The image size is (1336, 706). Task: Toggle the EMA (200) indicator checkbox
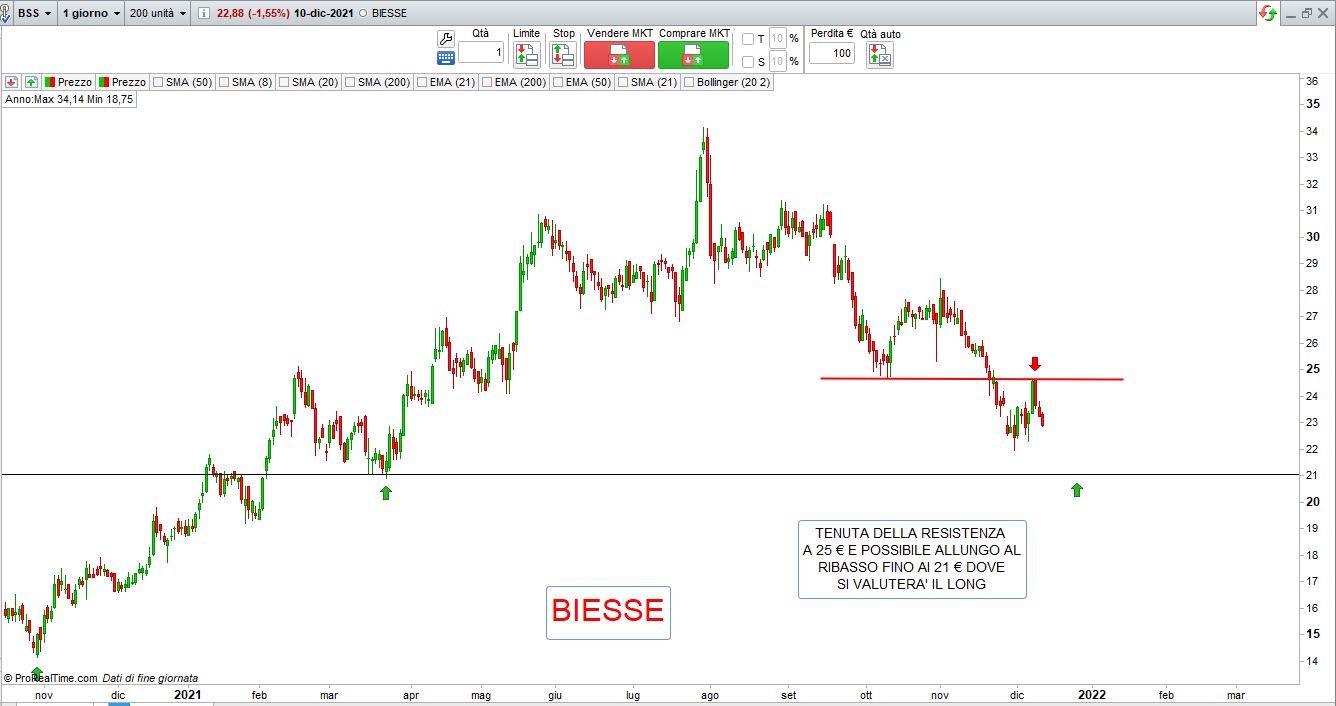(488, 82)
